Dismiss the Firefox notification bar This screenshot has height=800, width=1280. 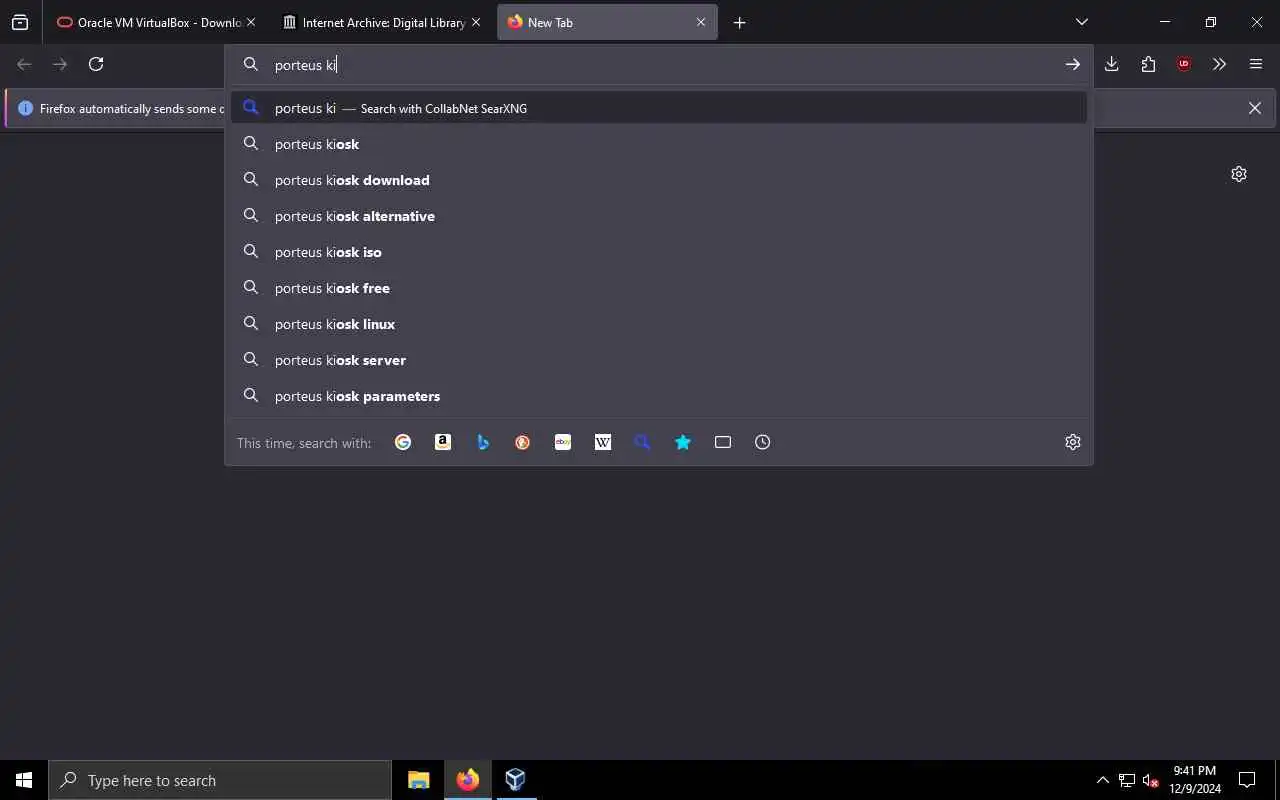pyautogui.click(x=1255, y=108)
